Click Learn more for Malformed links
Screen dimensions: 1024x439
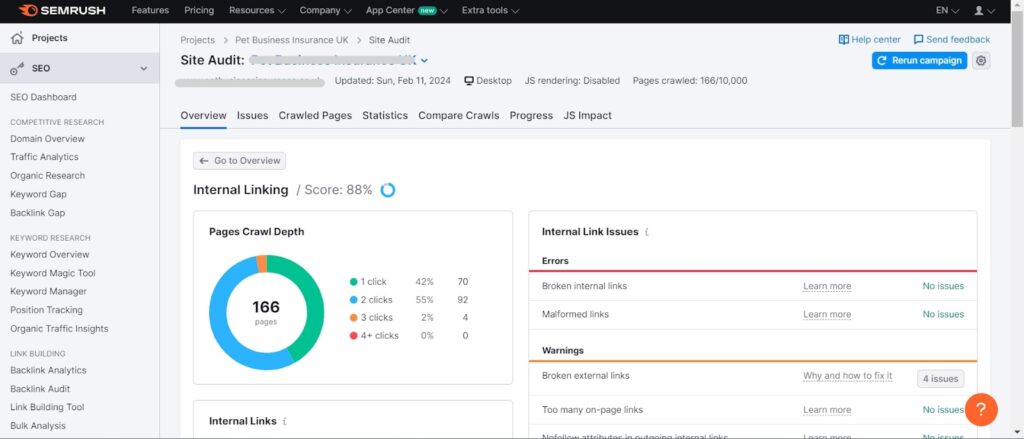tap(827, 314)
